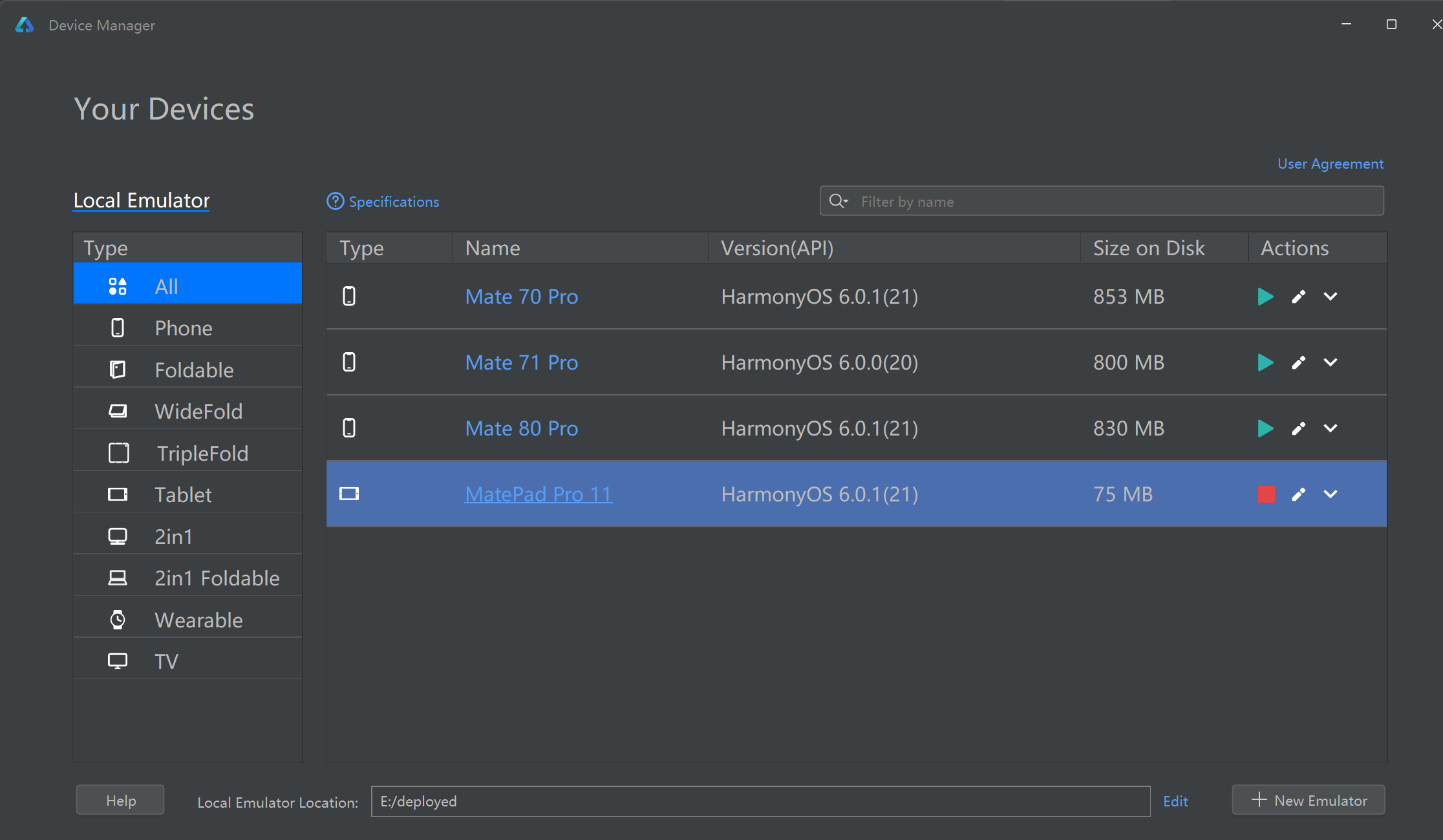
Task: Click Edit next to emulator location
Action: click(x=1175, y=801)
